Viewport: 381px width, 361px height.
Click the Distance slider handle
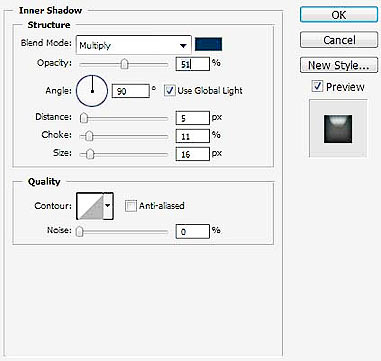(x=84, y=118)
